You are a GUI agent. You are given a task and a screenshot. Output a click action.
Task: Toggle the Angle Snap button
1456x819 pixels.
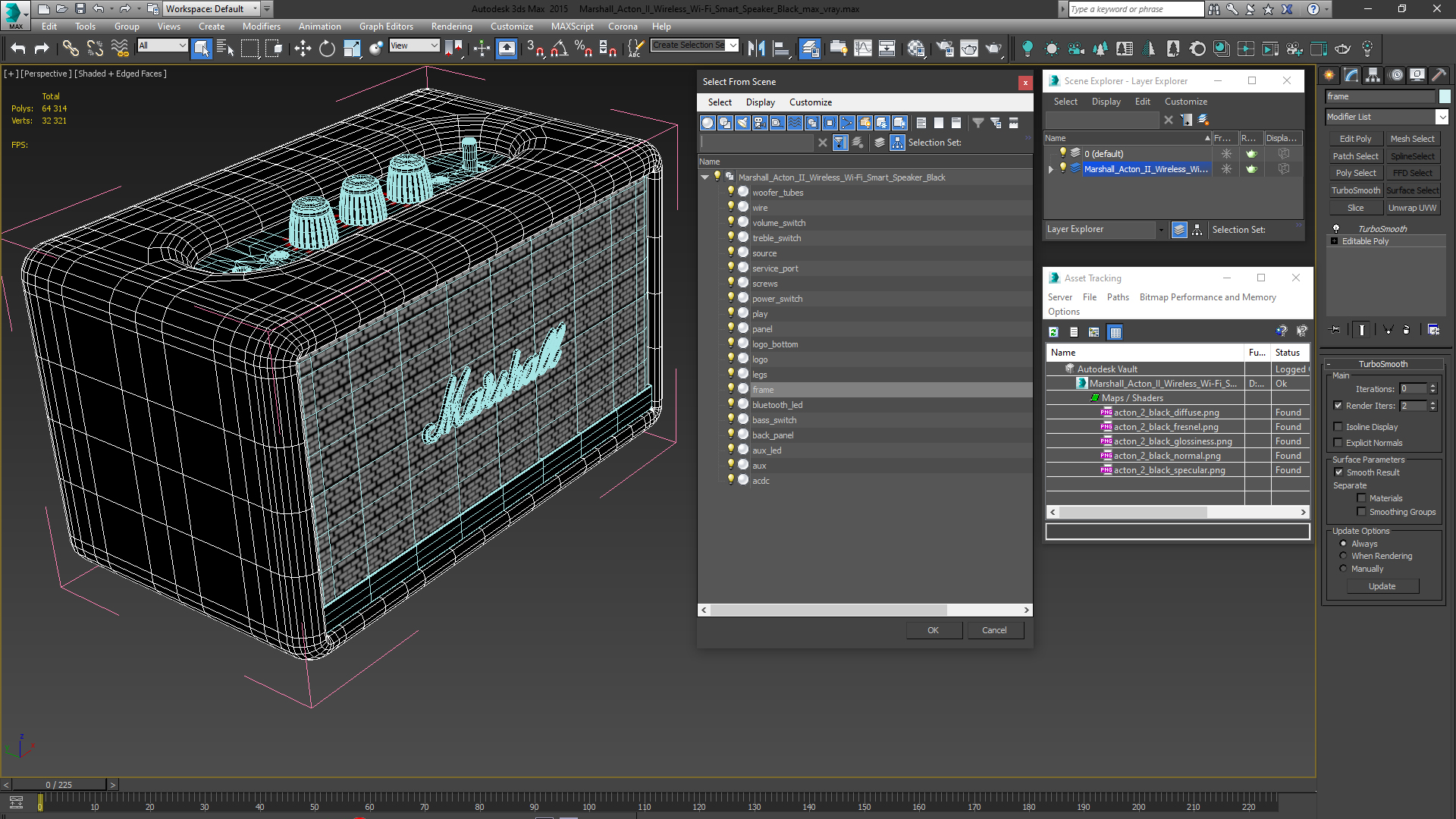(560, 49)
